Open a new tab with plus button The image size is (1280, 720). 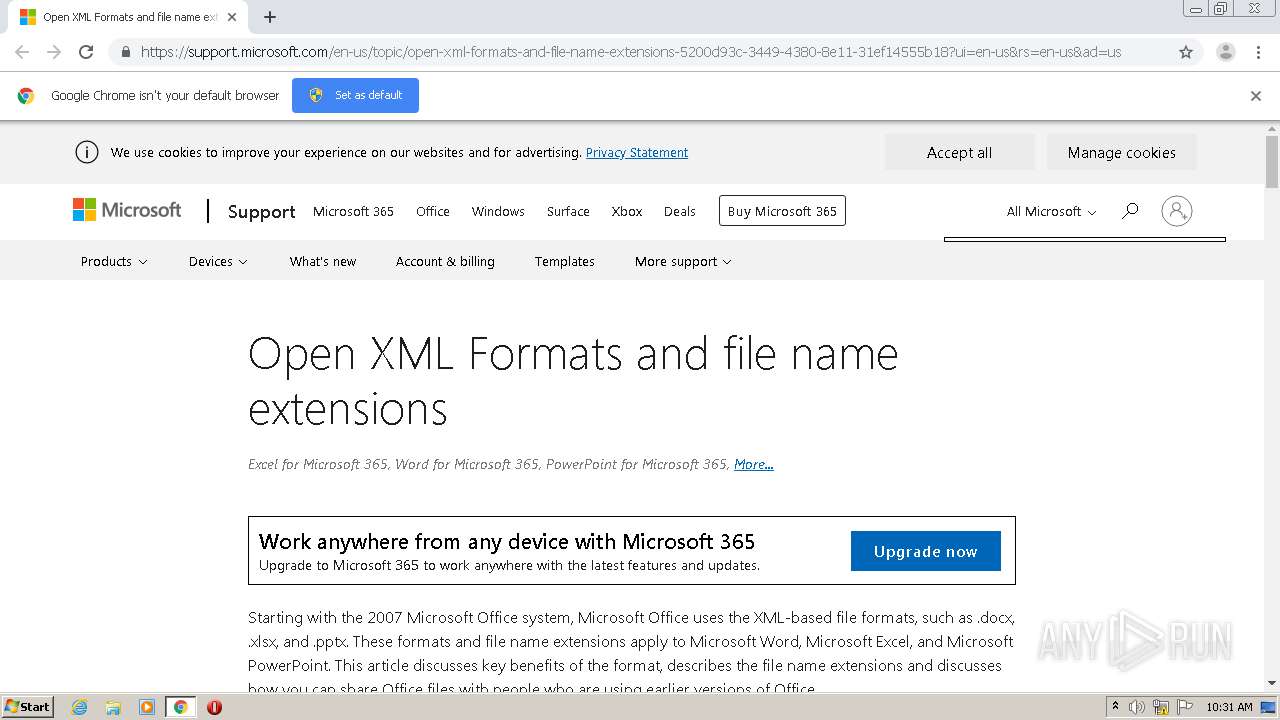[270, 17]
